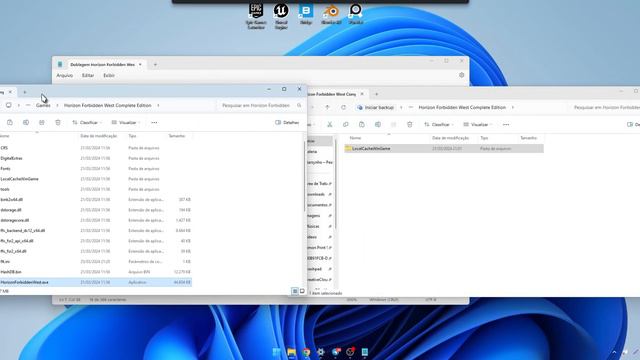Open Unreal Engine desktop shortcut
640x360 pixels.
[281, 16]
